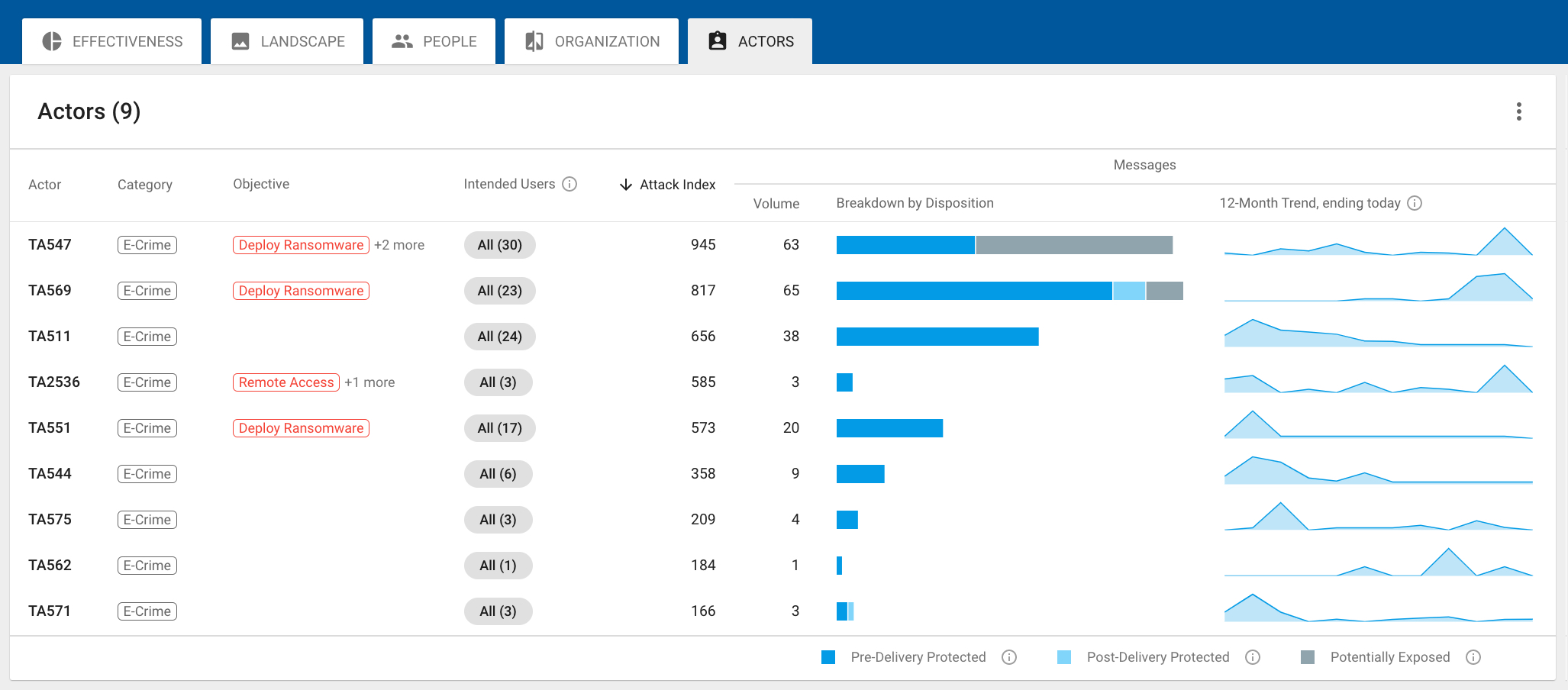The width and height of the screenshot is (1568, 690).
Task: Go to the Organization tab
Action: [592, 41]
